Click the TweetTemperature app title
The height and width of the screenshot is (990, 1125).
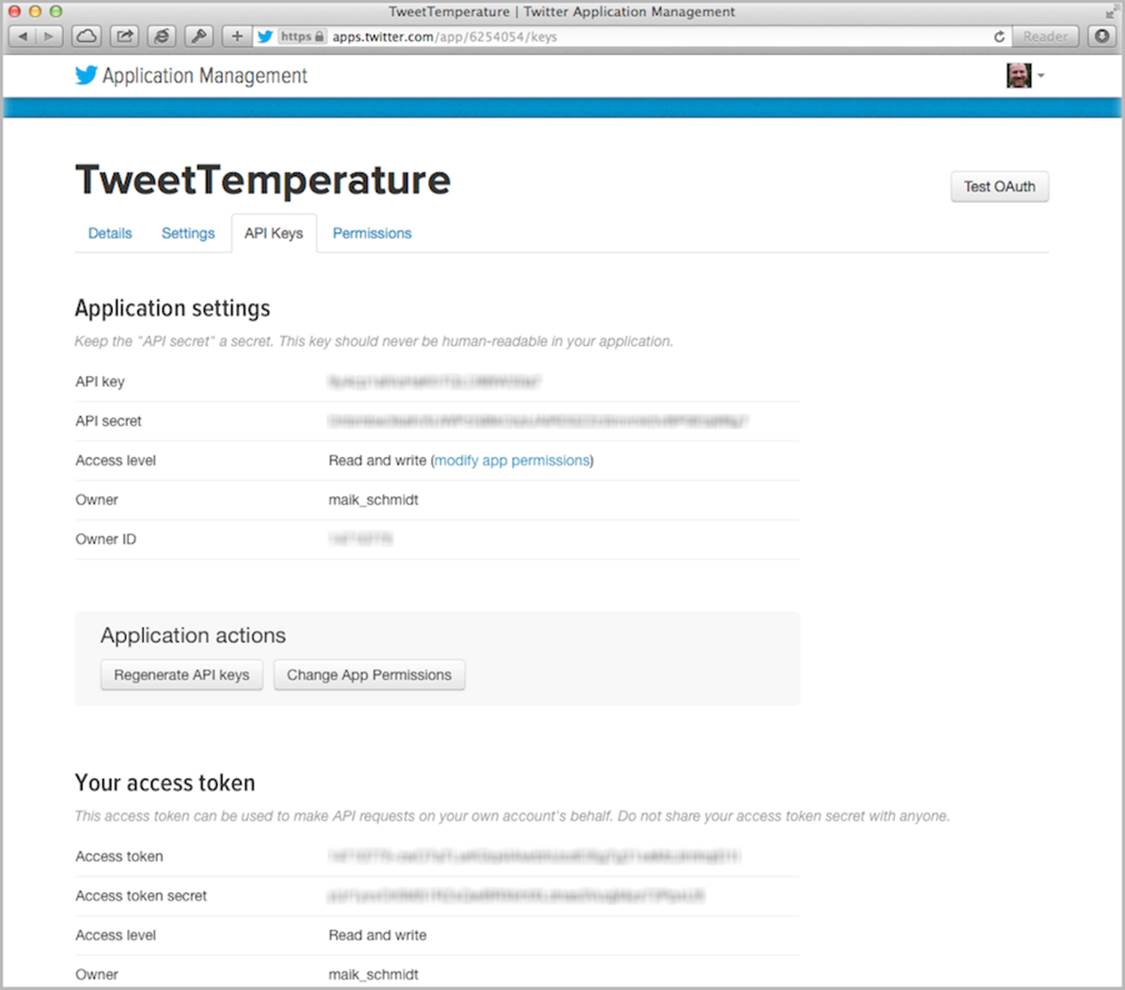263,180
